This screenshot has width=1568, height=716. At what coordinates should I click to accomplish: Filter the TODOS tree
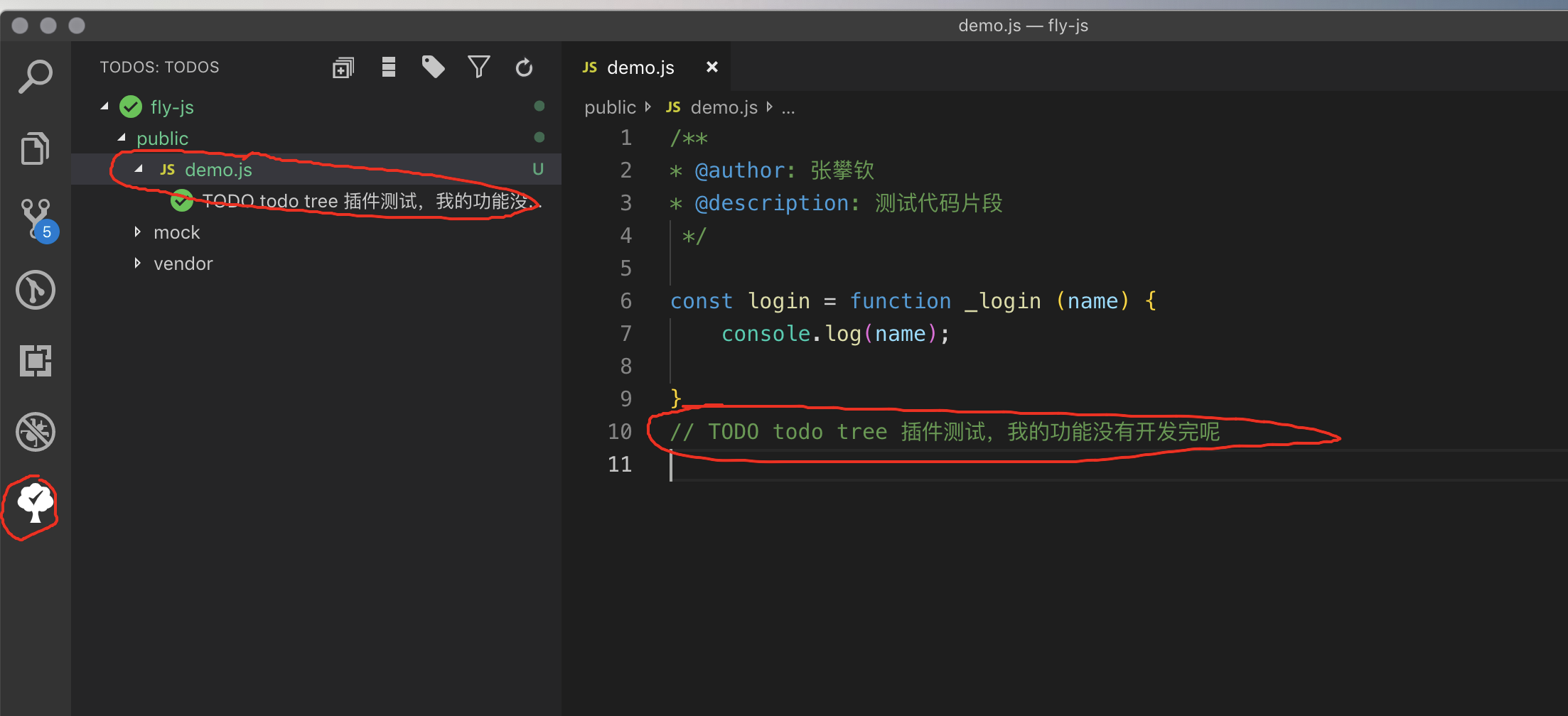(x=479, y=67)
